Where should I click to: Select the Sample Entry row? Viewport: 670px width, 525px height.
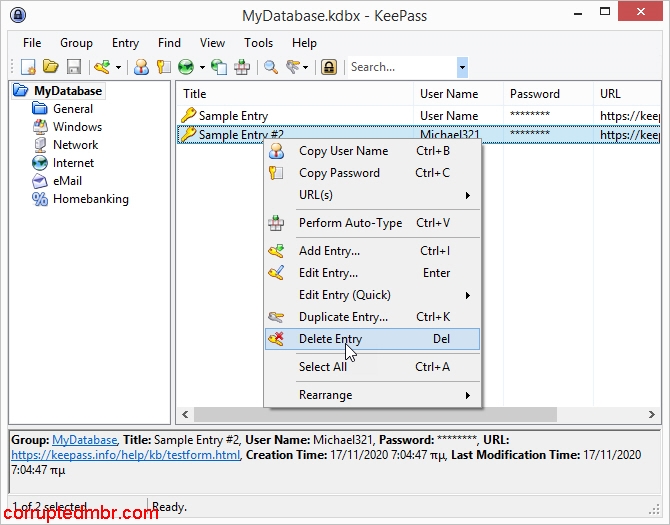tap(418, 116)
